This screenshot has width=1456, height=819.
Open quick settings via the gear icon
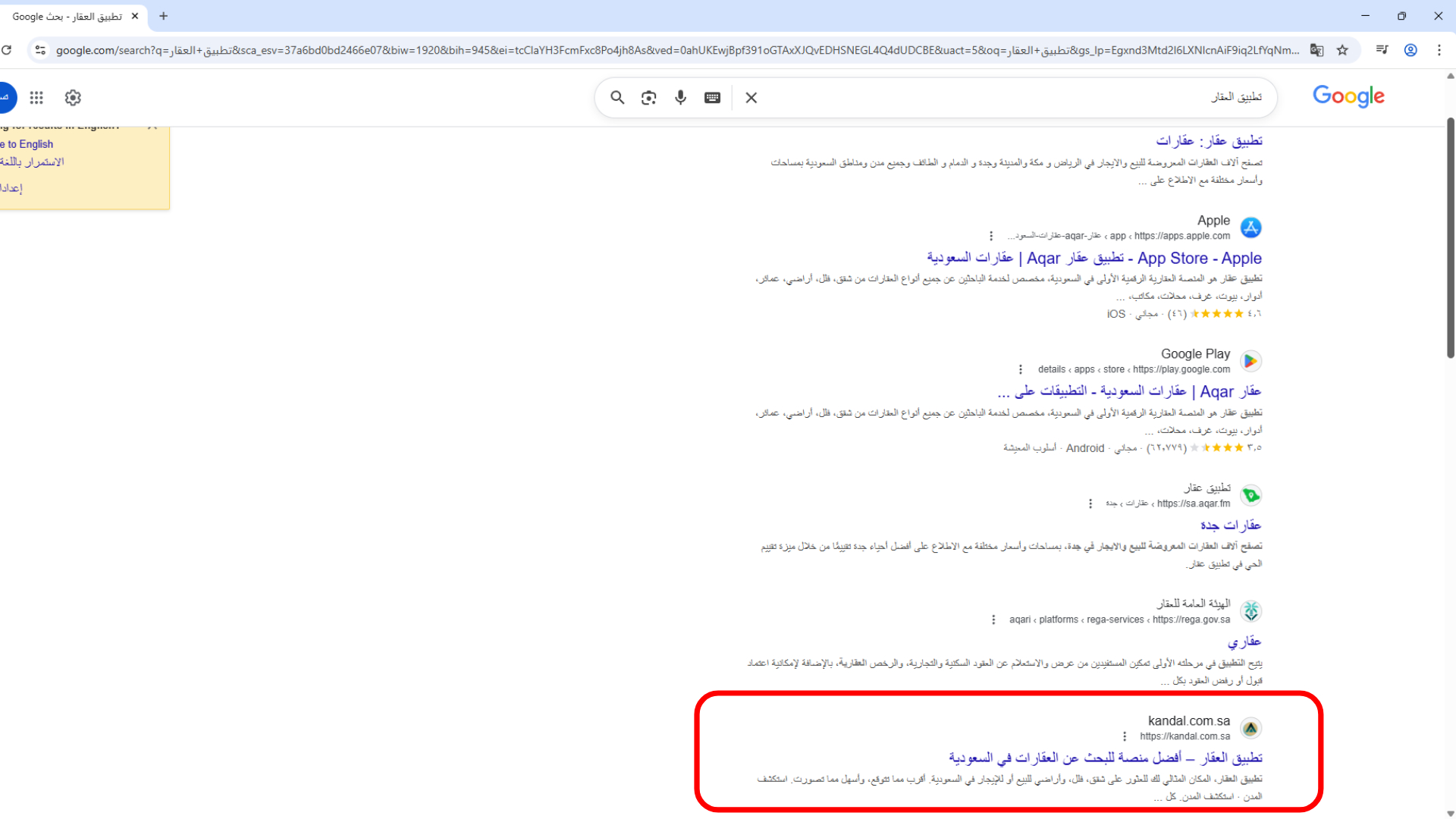pos(72,97)
